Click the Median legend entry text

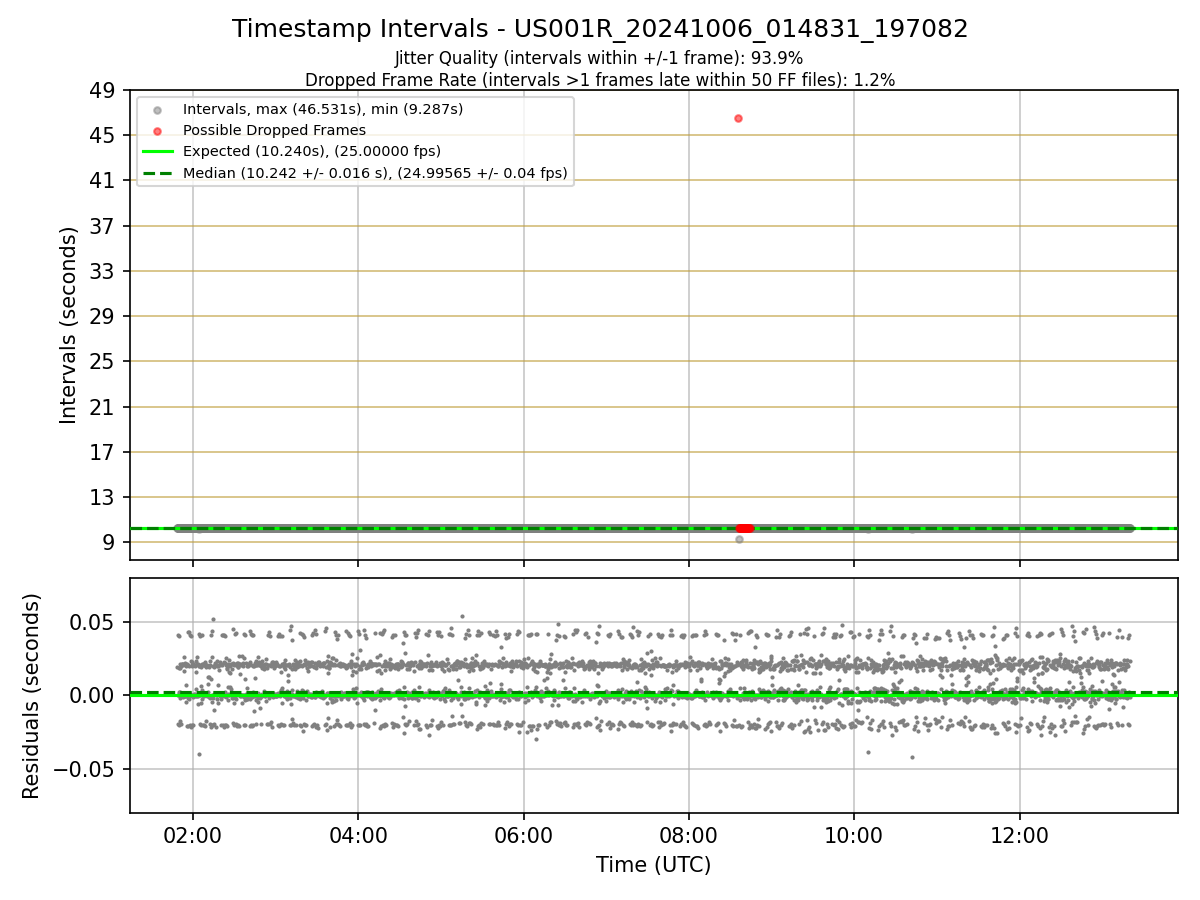coord(376,173)
